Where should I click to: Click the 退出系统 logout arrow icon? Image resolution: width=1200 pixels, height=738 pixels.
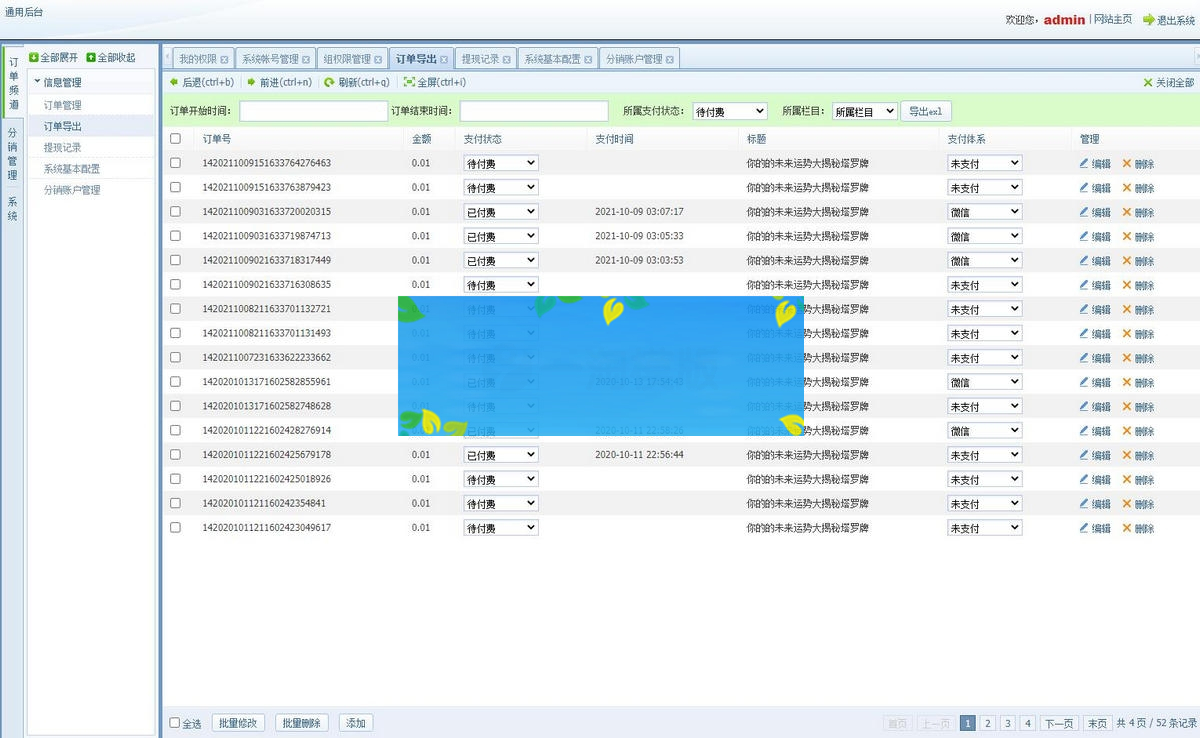(x=1149, y=20)
